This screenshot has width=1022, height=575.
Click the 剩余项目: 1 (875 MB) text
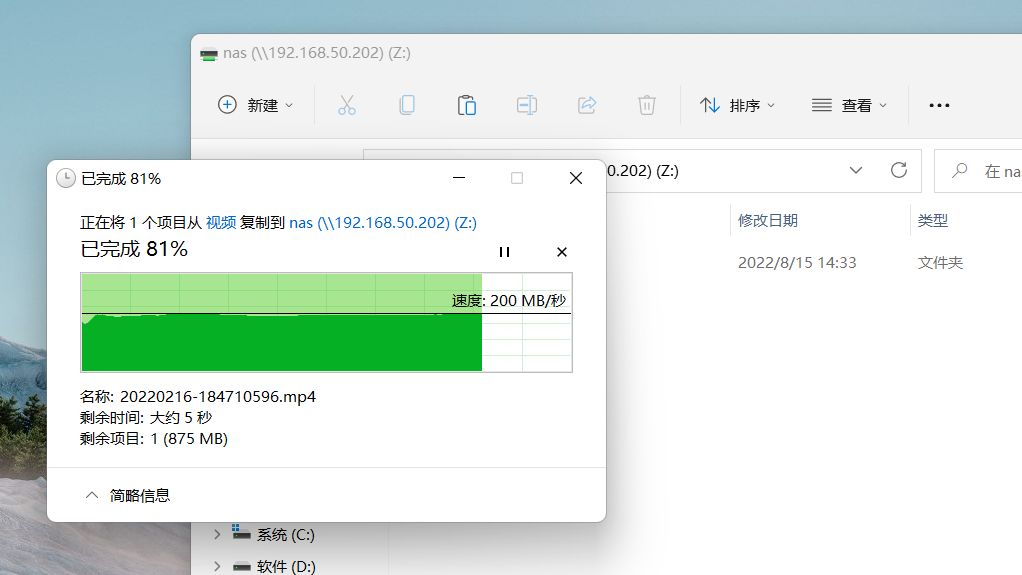(x=154, y=439)
